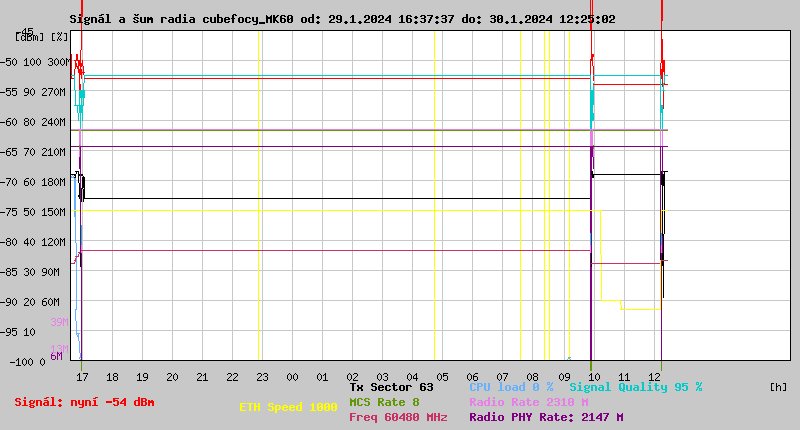
Task: Click the Freq 60480 MHz legend entry
Action: coord(398,417)
